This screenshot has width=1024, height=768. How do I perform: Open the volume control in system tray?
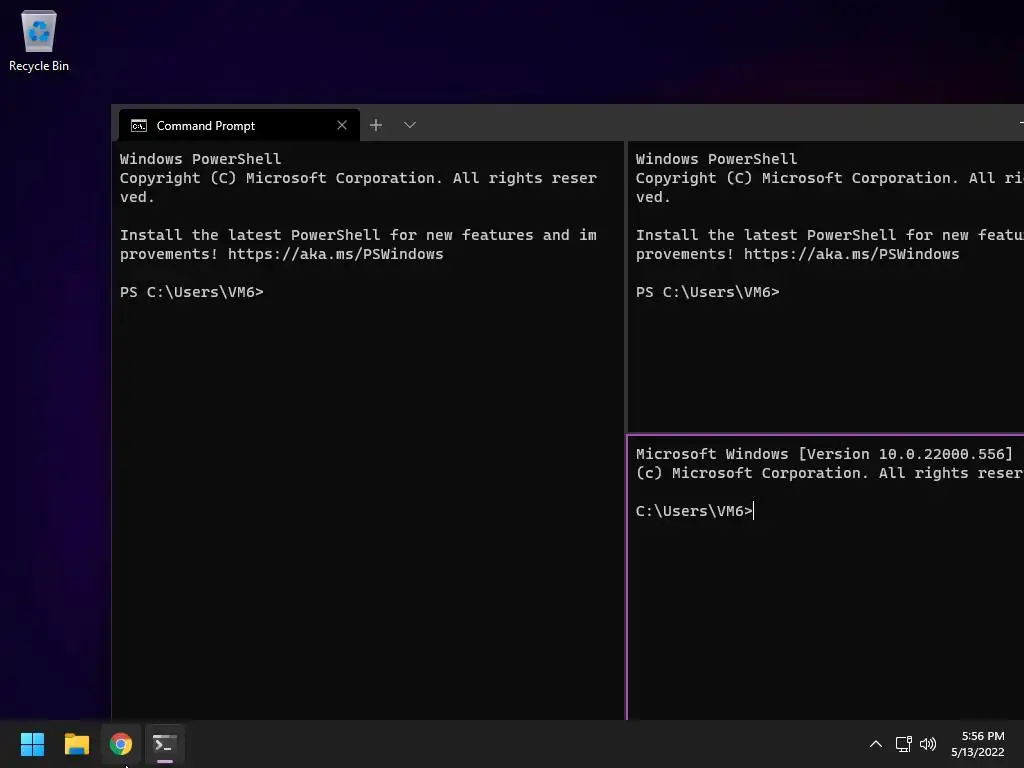click(x=927, y=744)
